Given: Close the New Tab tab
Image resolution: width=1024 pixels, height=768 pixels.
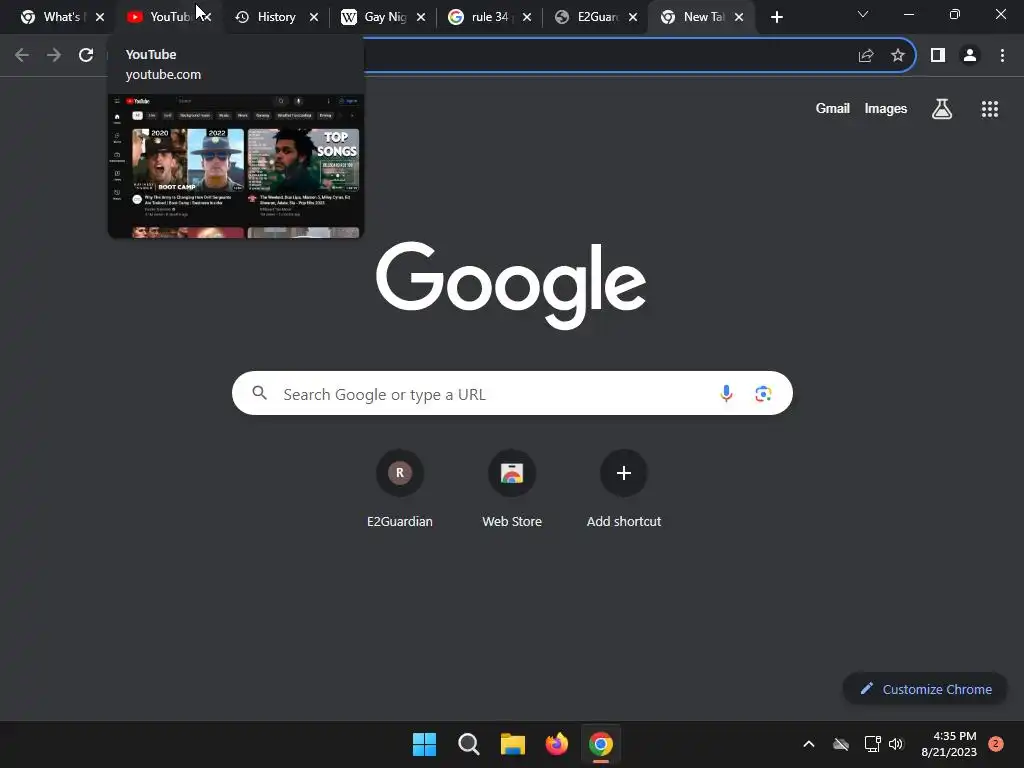Looking at the screenshot, I should pos(739,17).
